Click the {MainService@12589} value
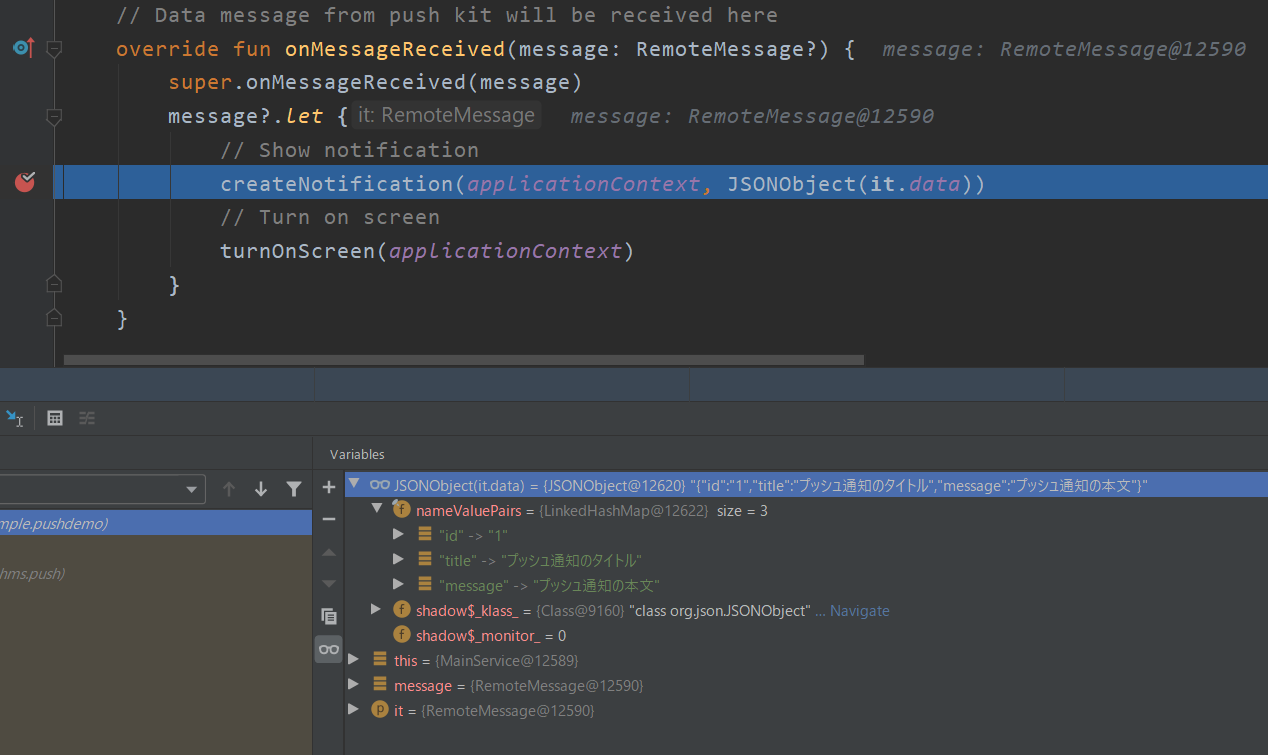1268x755 pixels. [506, 660]
